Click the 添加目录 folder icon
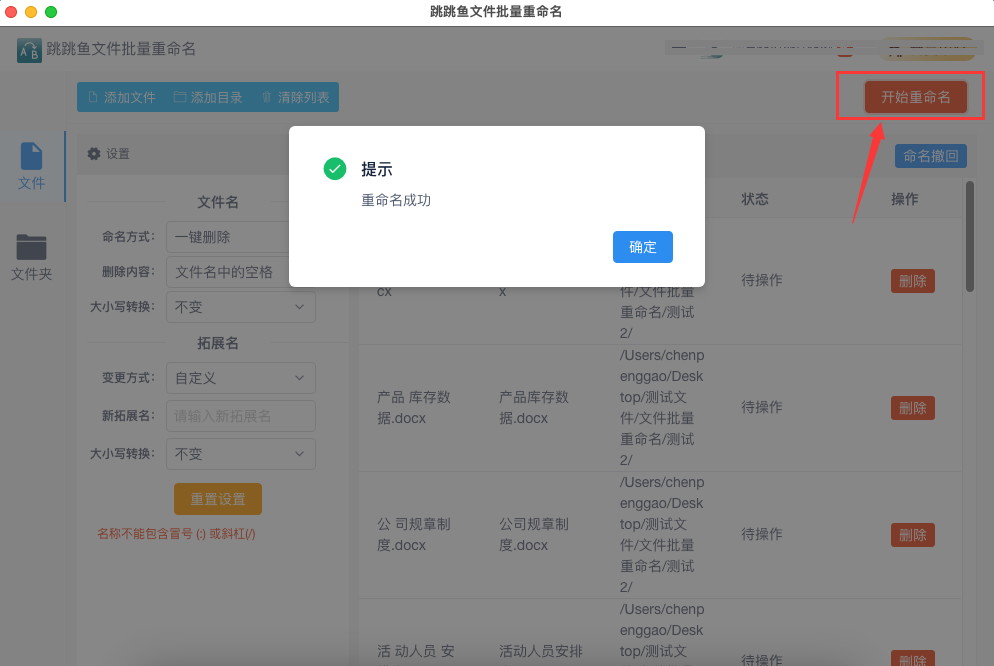Viewport: 994px width, 666px height. (x=180, y=97)
